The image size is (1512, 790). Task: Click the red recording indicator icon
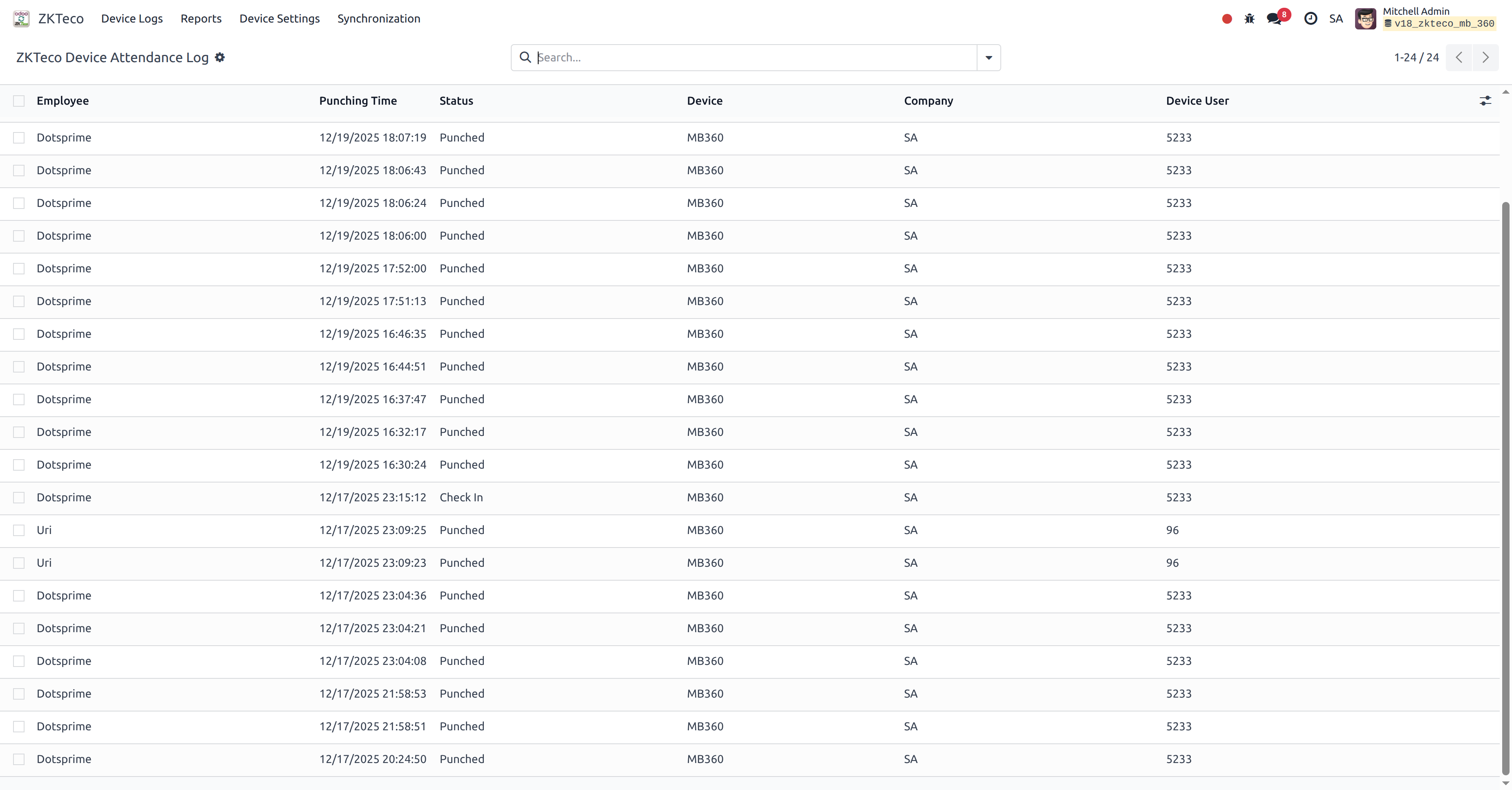point(1226,18)
